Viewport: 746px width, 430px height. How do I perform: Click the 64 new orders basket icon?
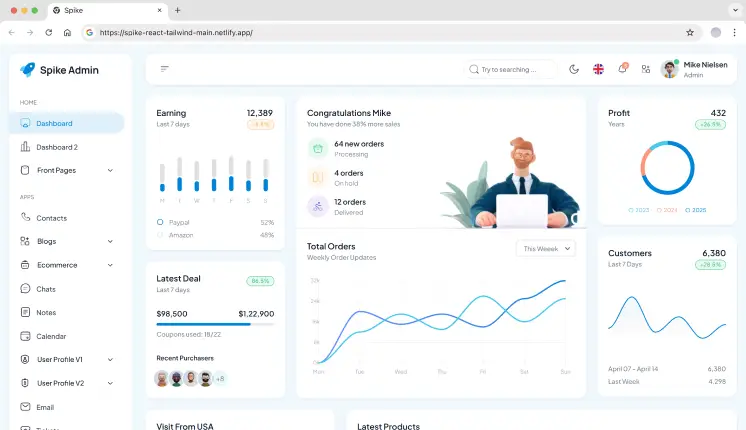click(318, 148)
